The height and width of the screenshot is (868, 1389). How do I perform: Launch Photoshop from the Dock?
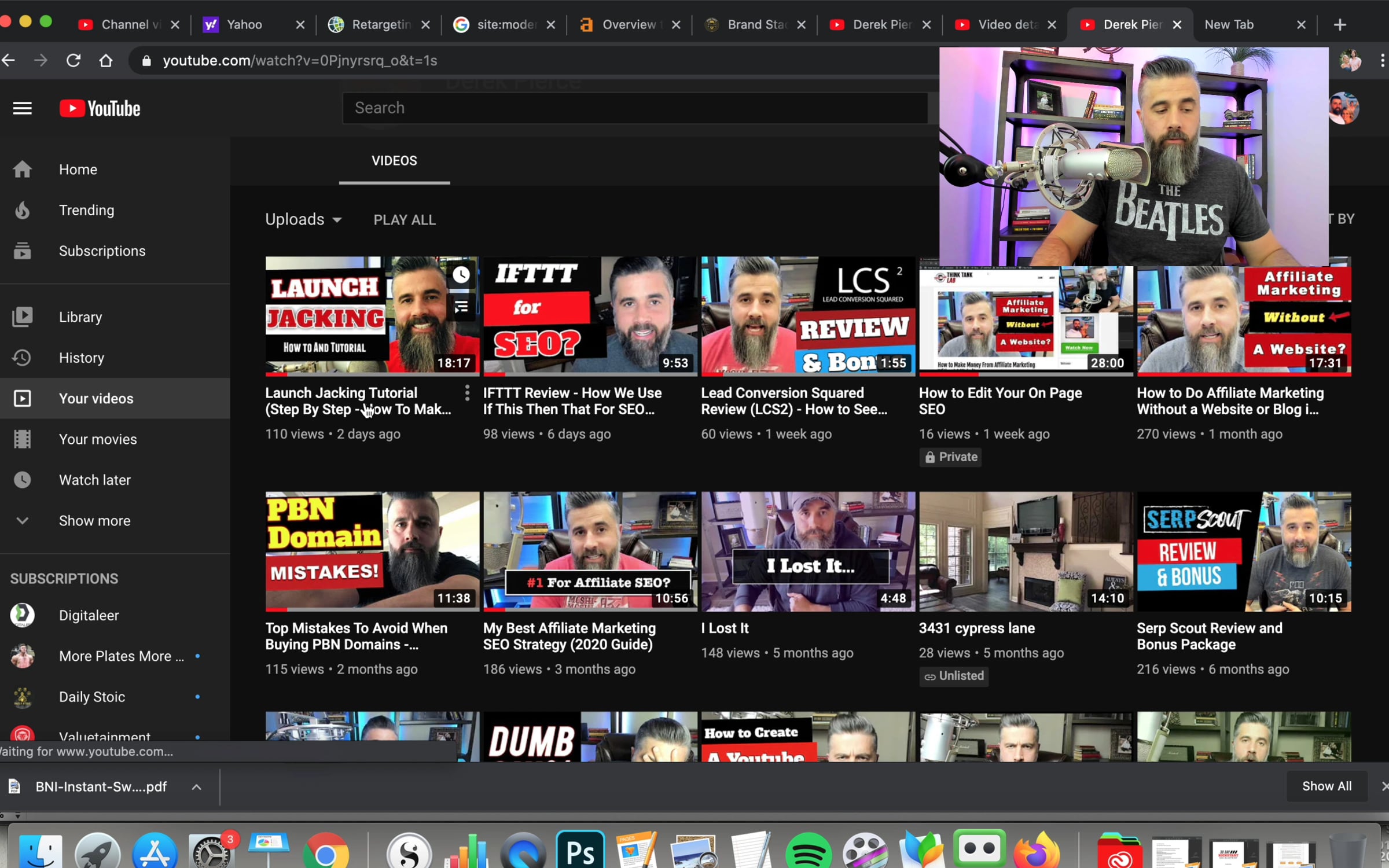tap(580, 851)
